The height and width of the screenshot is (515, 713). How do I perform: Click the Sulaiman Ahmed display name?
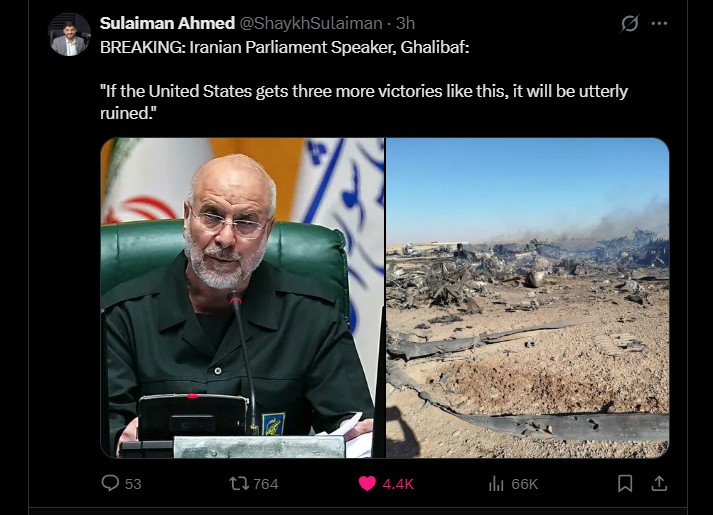[167, 23]
